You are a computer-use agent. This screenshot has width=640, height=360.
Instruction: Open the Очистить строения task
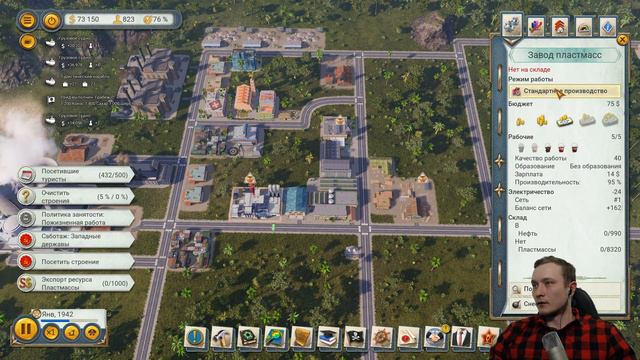point(76,196)
